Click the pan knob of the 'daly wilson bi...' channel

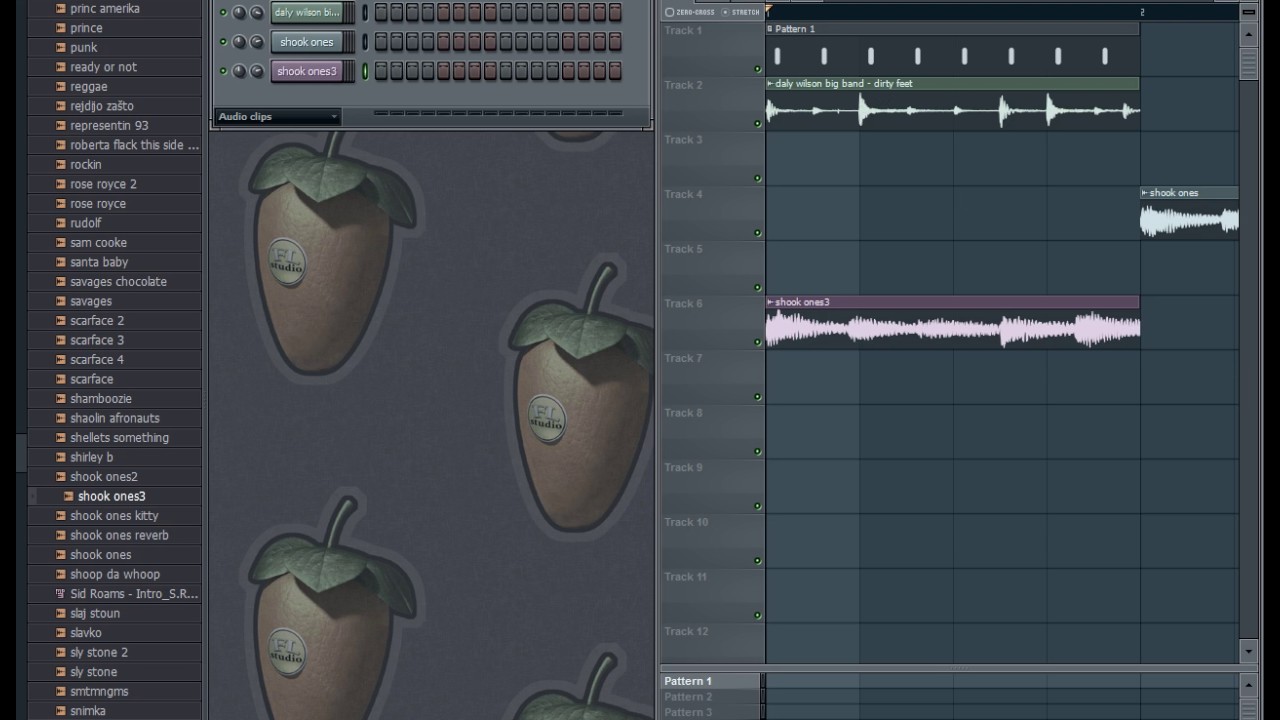tap(239, 13)
